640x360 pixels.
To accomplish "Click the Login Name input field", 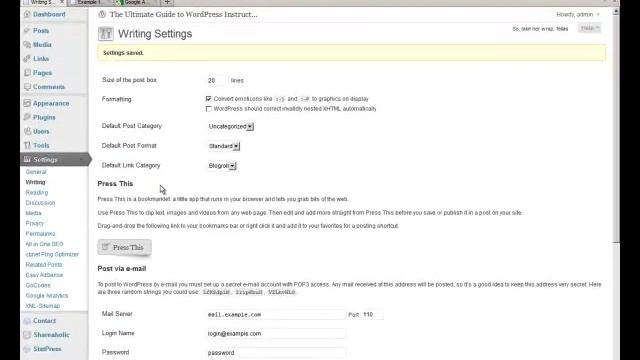I will tap(276, 333).
